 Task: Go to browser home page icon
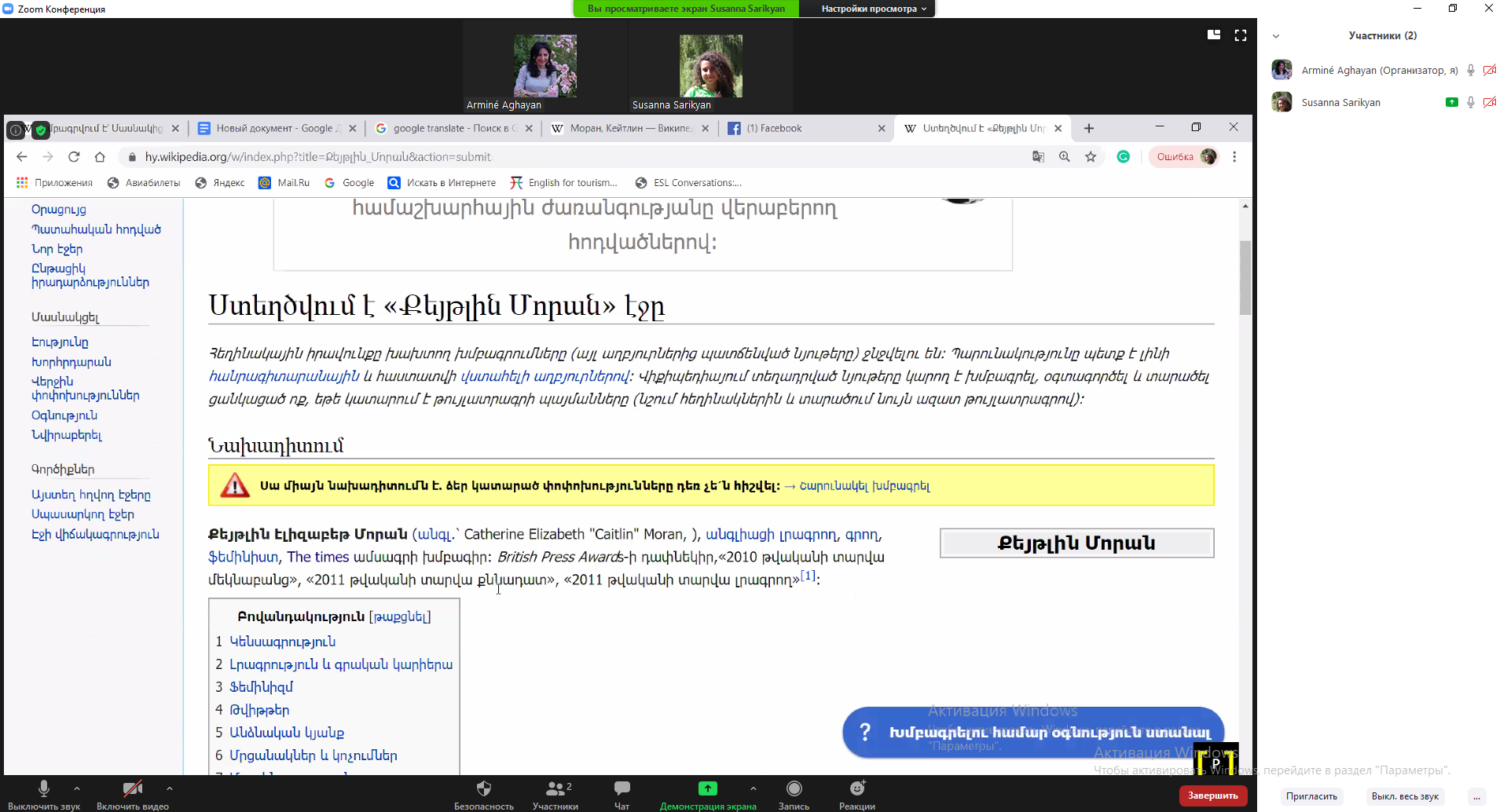[x=100, y=157]
